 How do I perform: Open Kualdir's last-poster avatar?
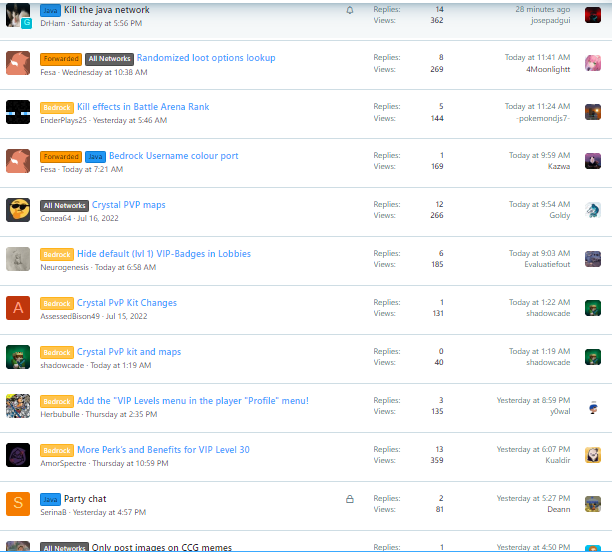tap(592, 455)
